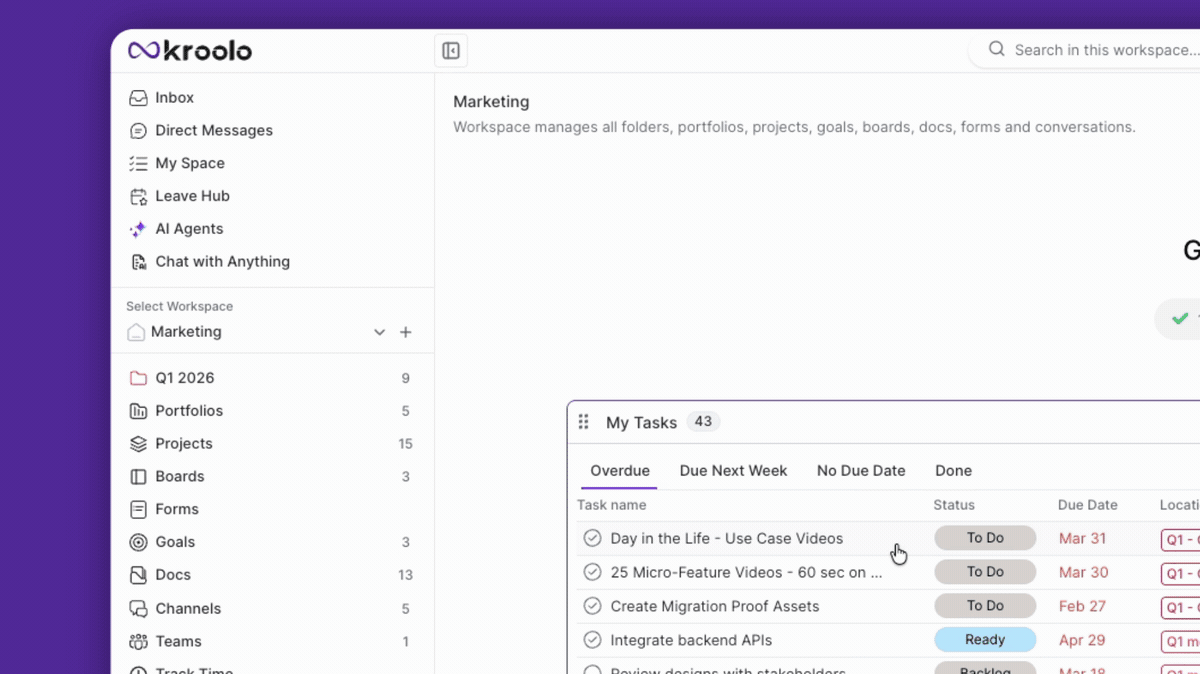
Task: Collapse the sidebar with the panel icon
Action: pos(451,51)
